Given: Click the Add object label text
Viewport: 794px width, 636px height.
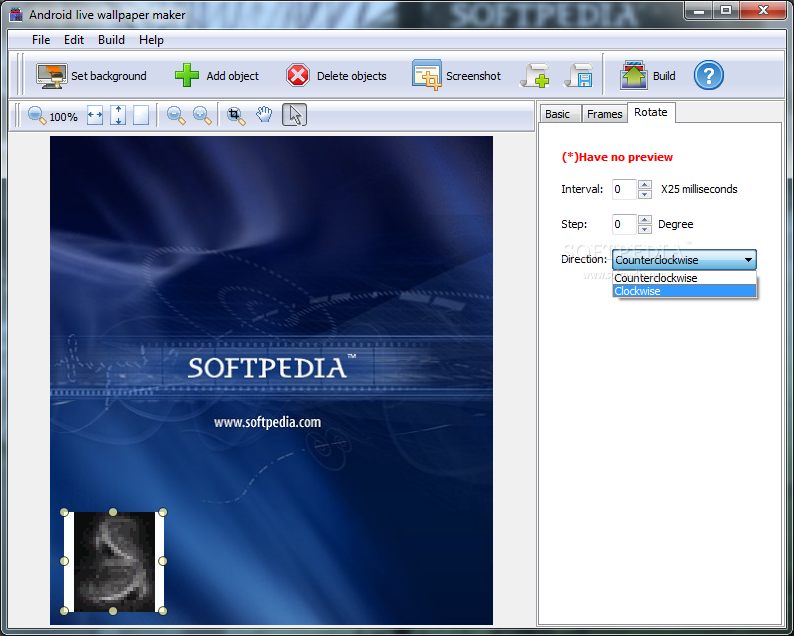Looking at the screenshot, I should [232, 76].
